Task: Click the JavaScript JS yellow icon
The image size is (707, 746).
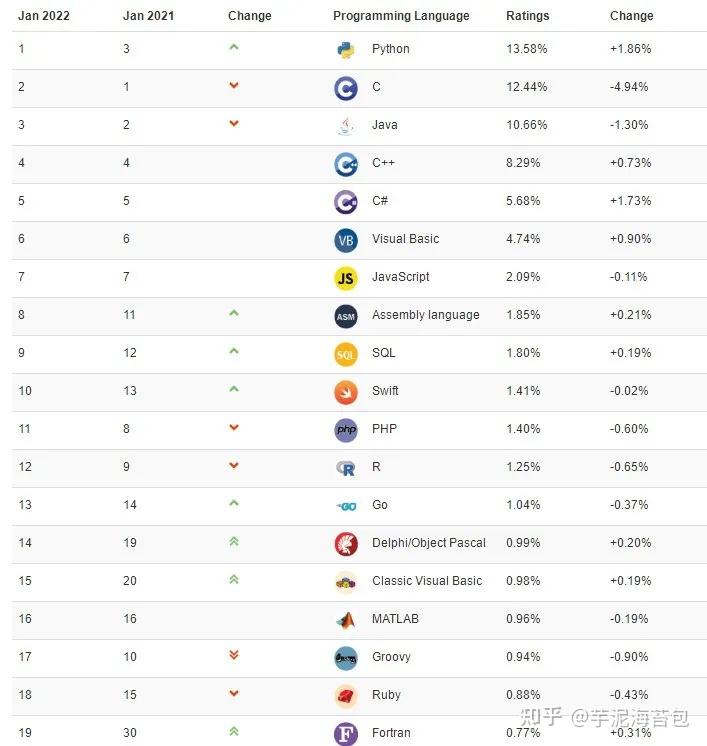Action: [x=346, y=277]
